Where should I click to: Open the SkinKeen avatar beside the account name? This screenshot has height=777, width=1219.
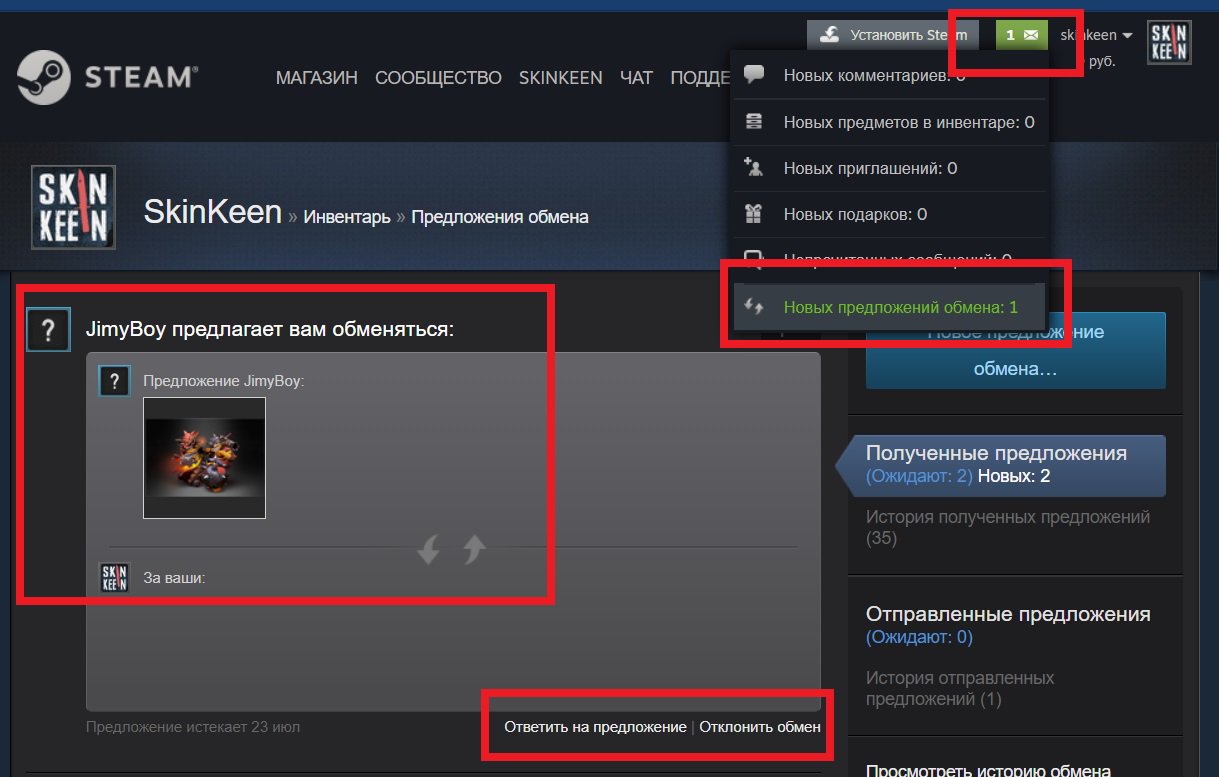[x=1169, y=42]
